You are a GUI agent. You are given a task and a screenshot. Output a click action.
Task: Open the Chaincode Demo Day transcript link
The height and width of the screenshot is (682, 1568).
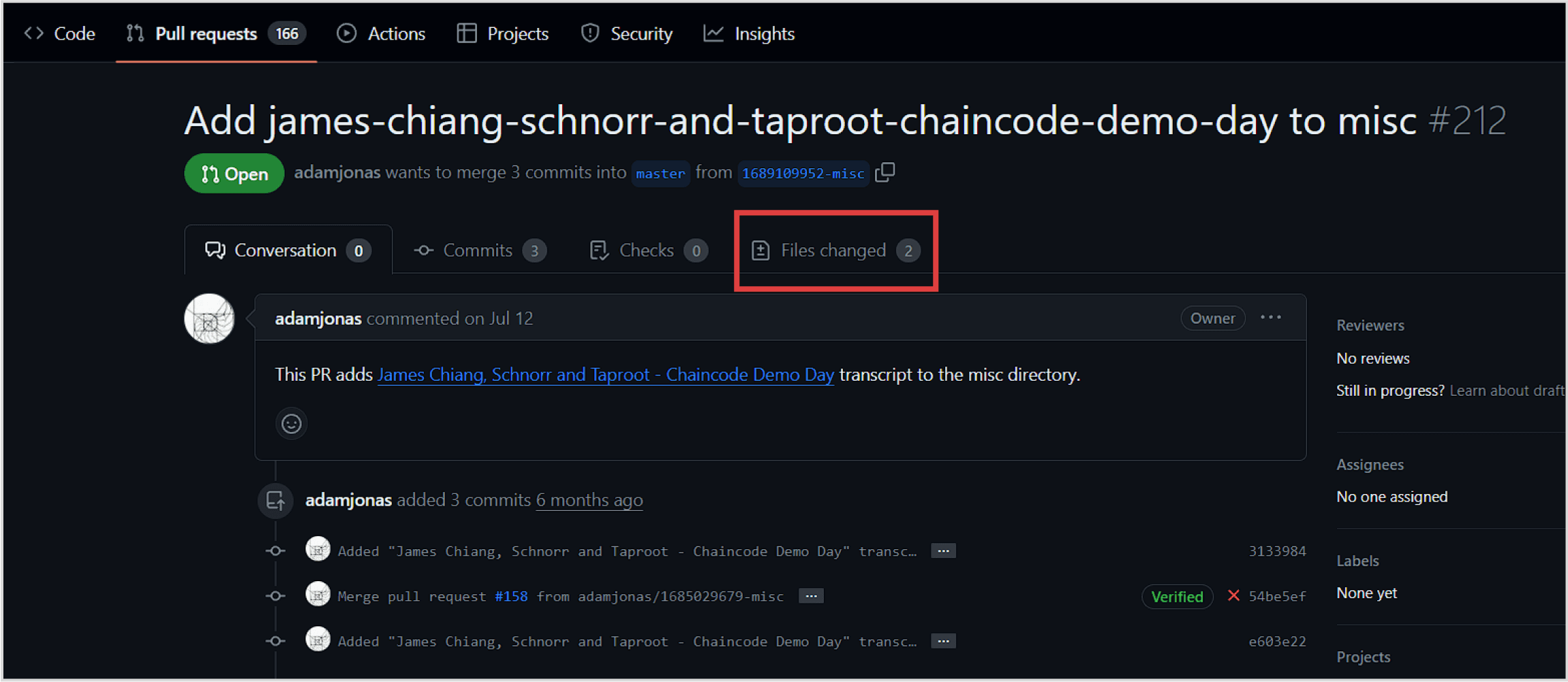click(x=605, y=374)
